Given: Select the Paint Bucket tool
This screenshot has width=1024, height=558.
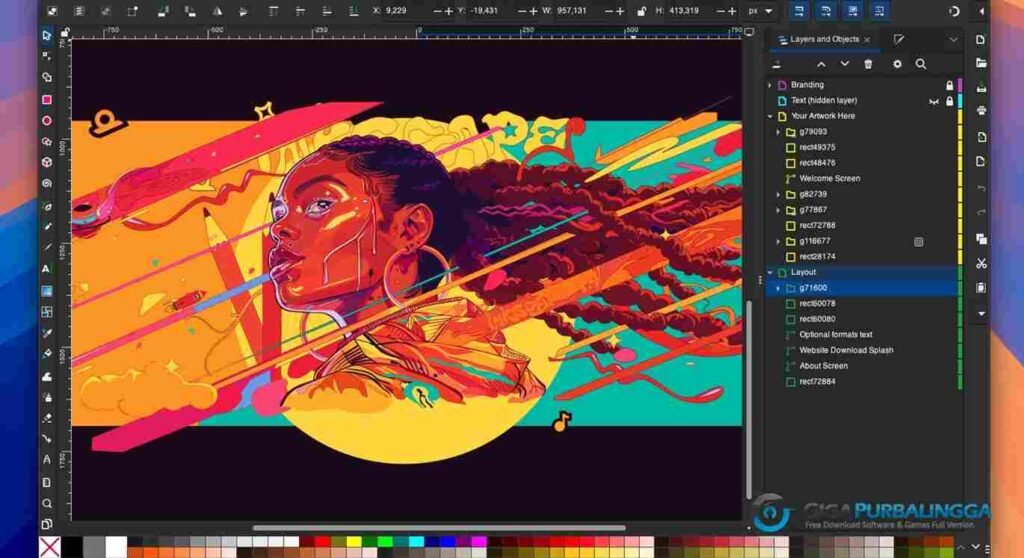Looking at the screenshot, I should [46, 354].
